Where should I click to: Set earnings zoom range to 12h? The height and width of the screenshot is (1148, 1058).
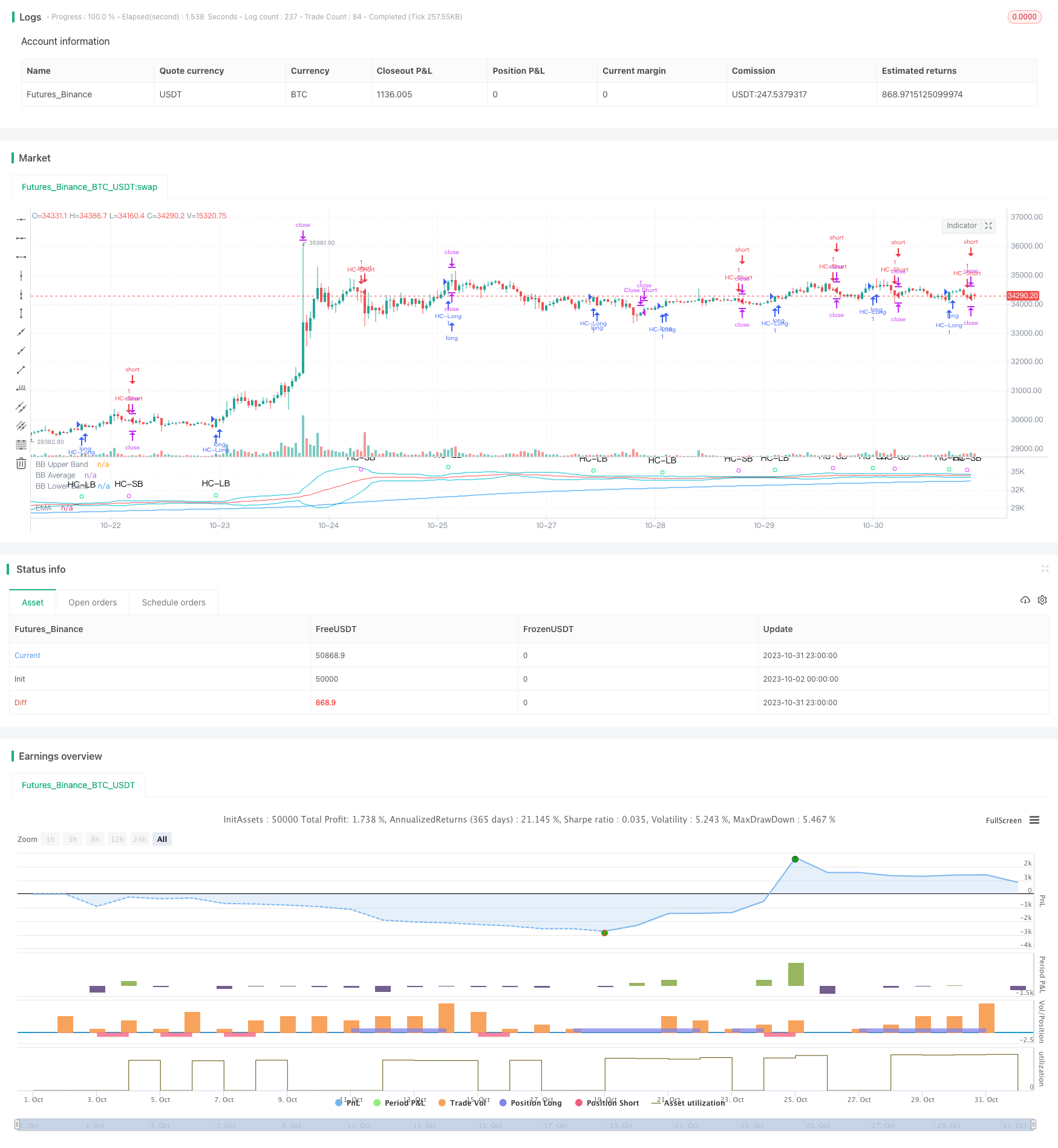pos(117,839)
